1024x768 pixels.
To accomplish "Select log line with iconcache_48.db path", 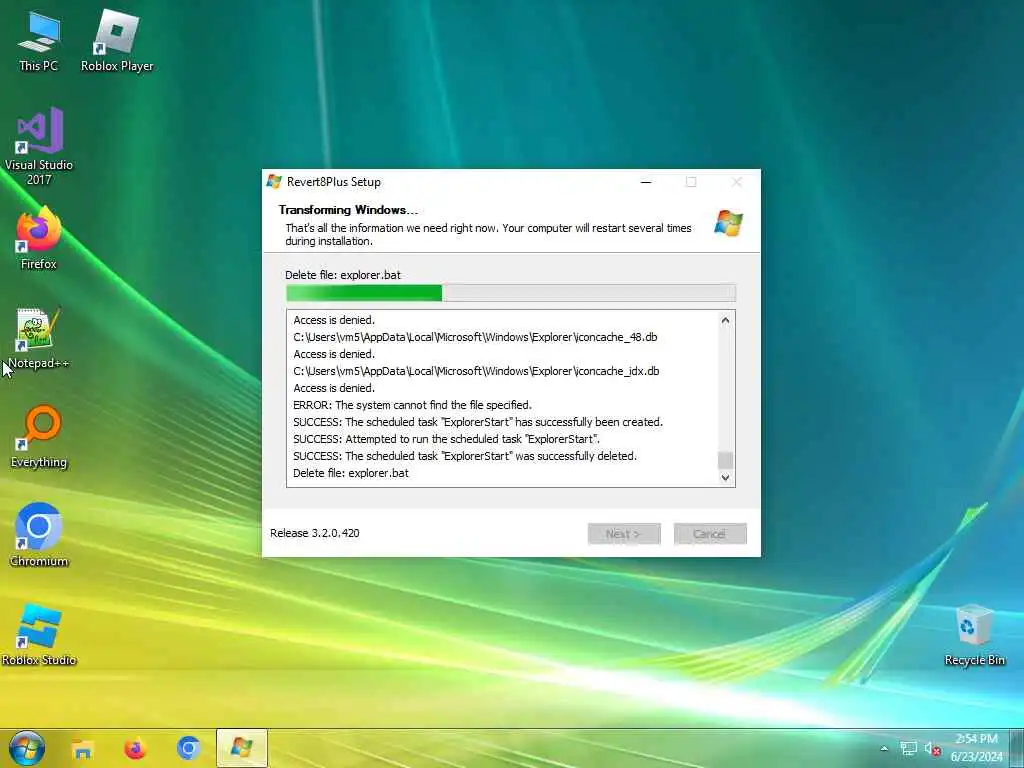I will pos(475,337).
